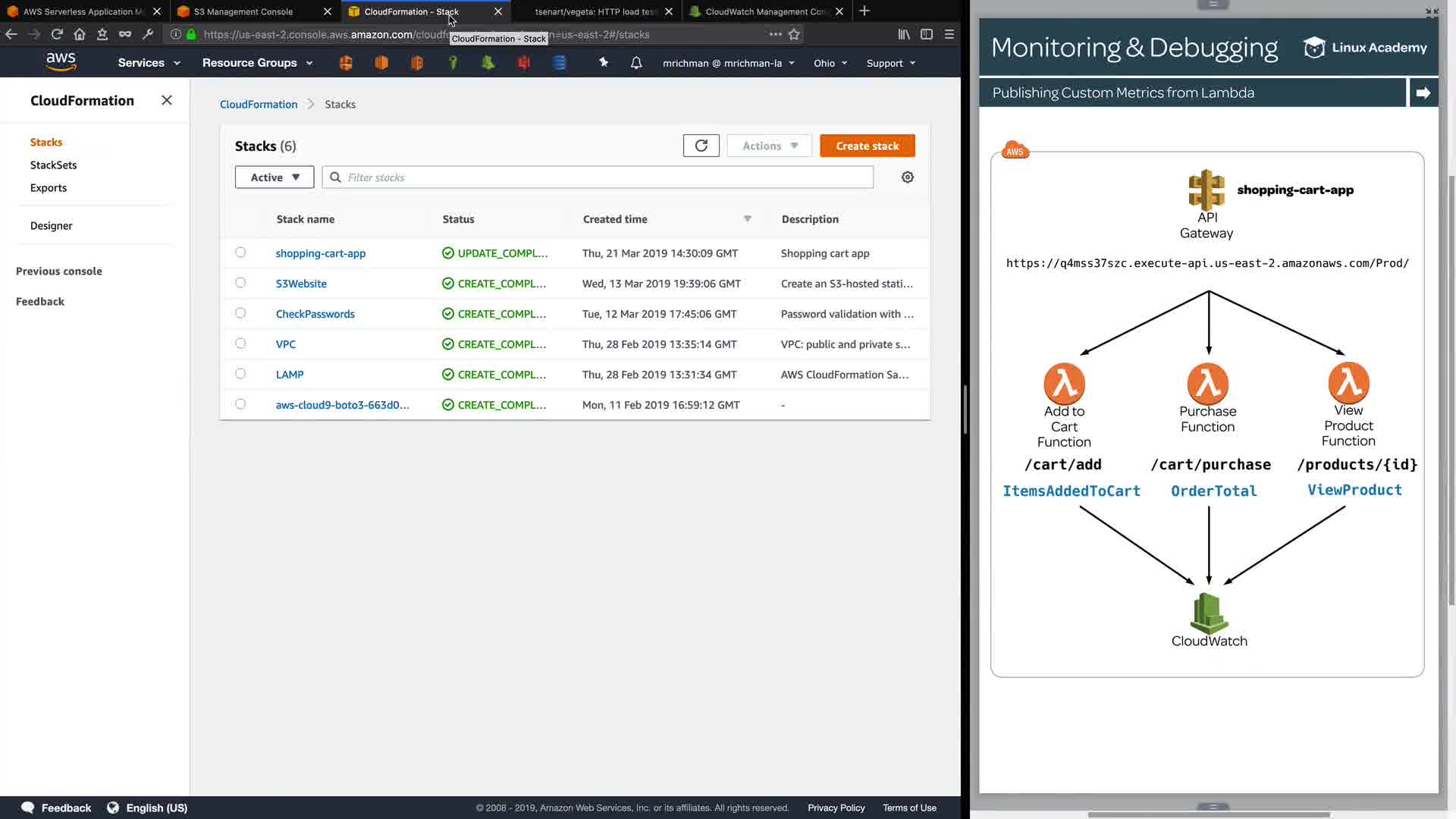Open the CheckPasswords stack link
The image size is (1456, 819).
(315, 314)
